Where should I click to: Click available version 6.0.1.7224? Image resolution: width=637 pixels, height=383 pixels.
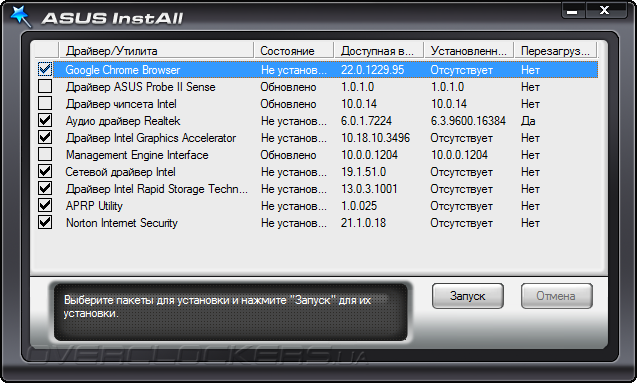tap(366, 121)
